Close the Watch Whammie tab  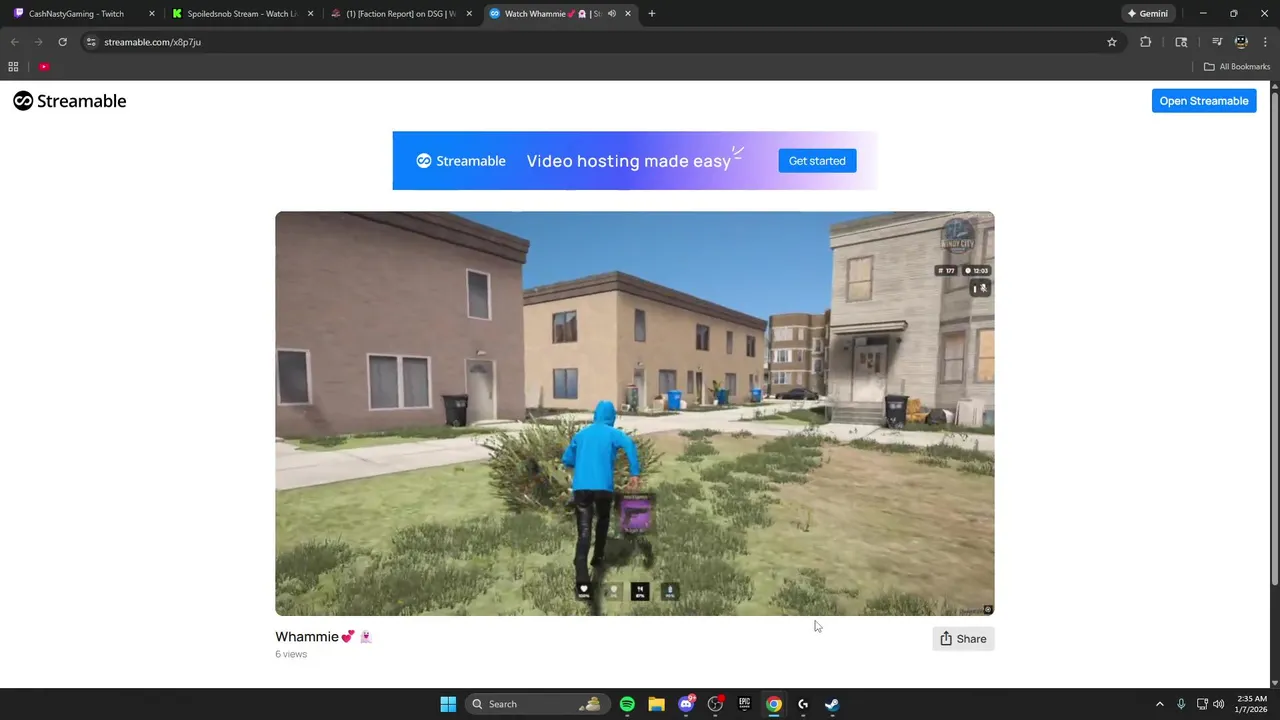pyautogui.click(x=628, y=14)
